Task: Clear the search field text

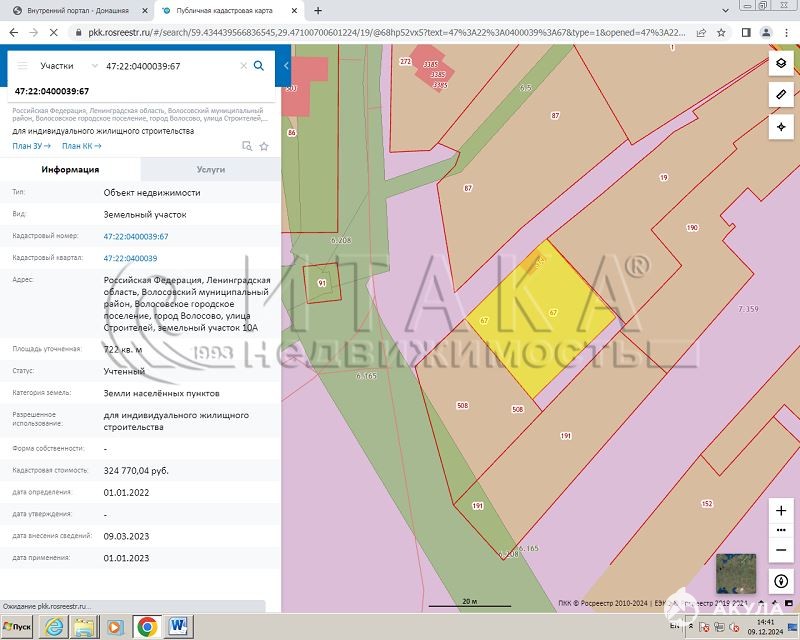Action: click(243, 66)
